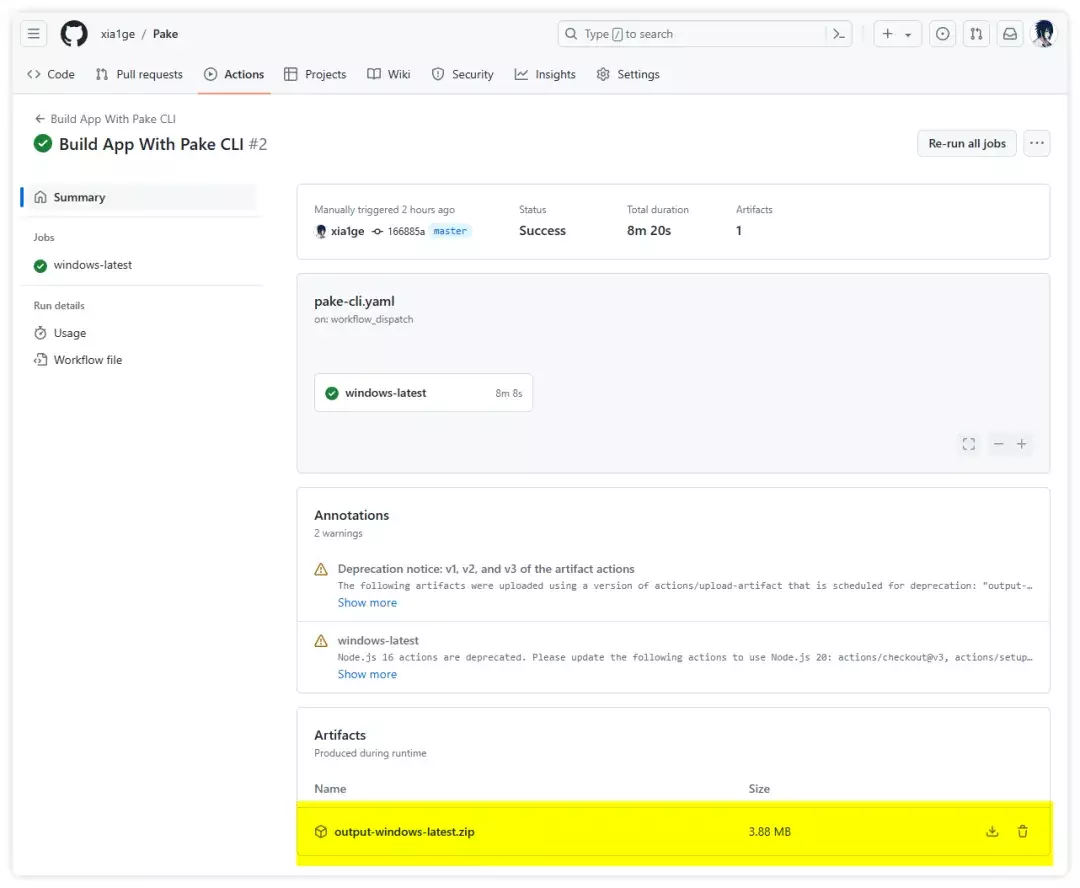Click the GitHub logo icon

coord(74,34)
